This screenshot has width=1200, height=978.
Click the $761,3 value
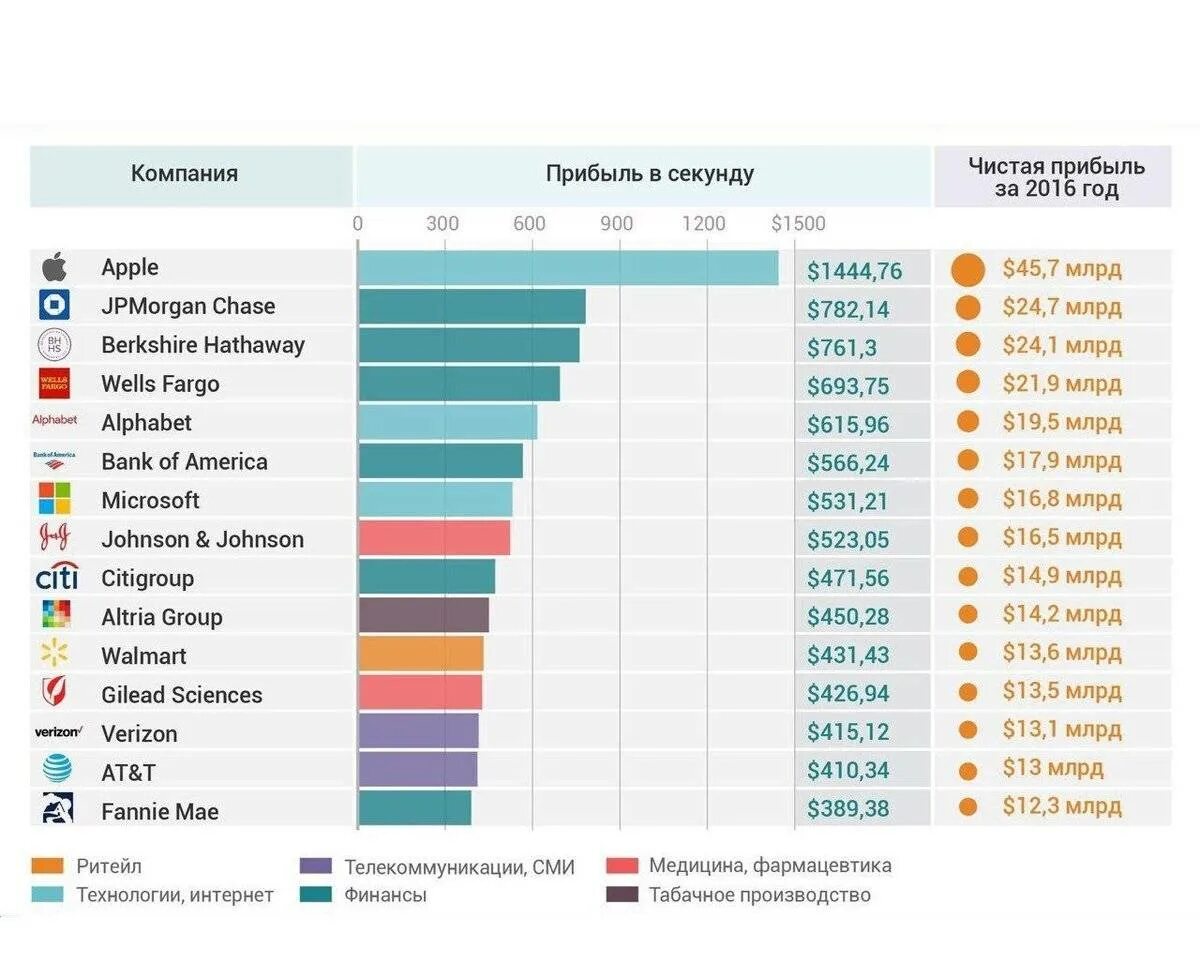coord(841,348)
